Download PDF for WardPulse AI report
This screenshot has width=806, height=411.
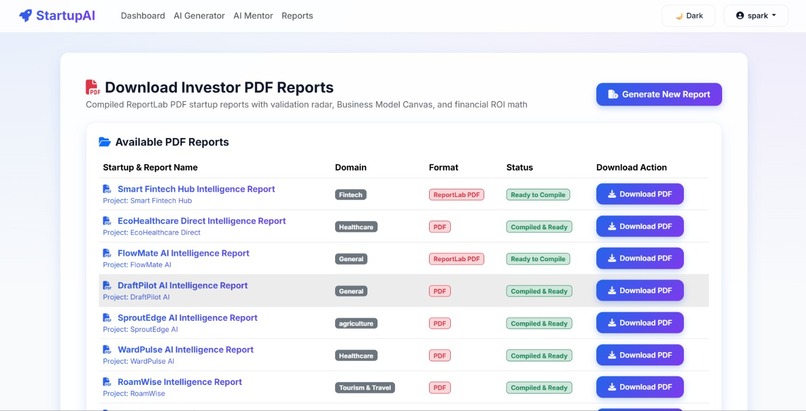tap(640, 355)
